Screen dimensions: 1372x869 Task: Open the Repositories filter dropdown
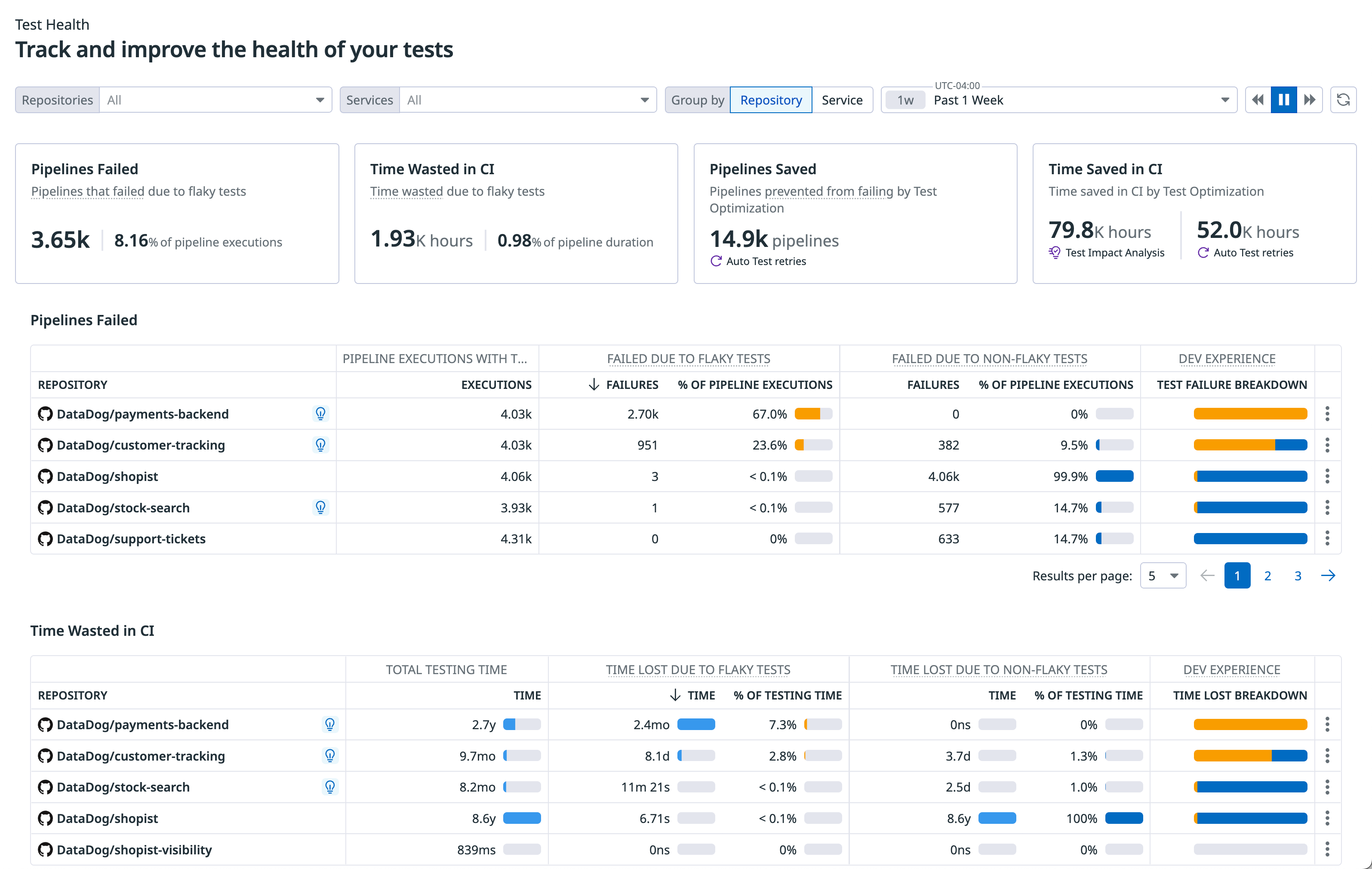click(215, 100)
